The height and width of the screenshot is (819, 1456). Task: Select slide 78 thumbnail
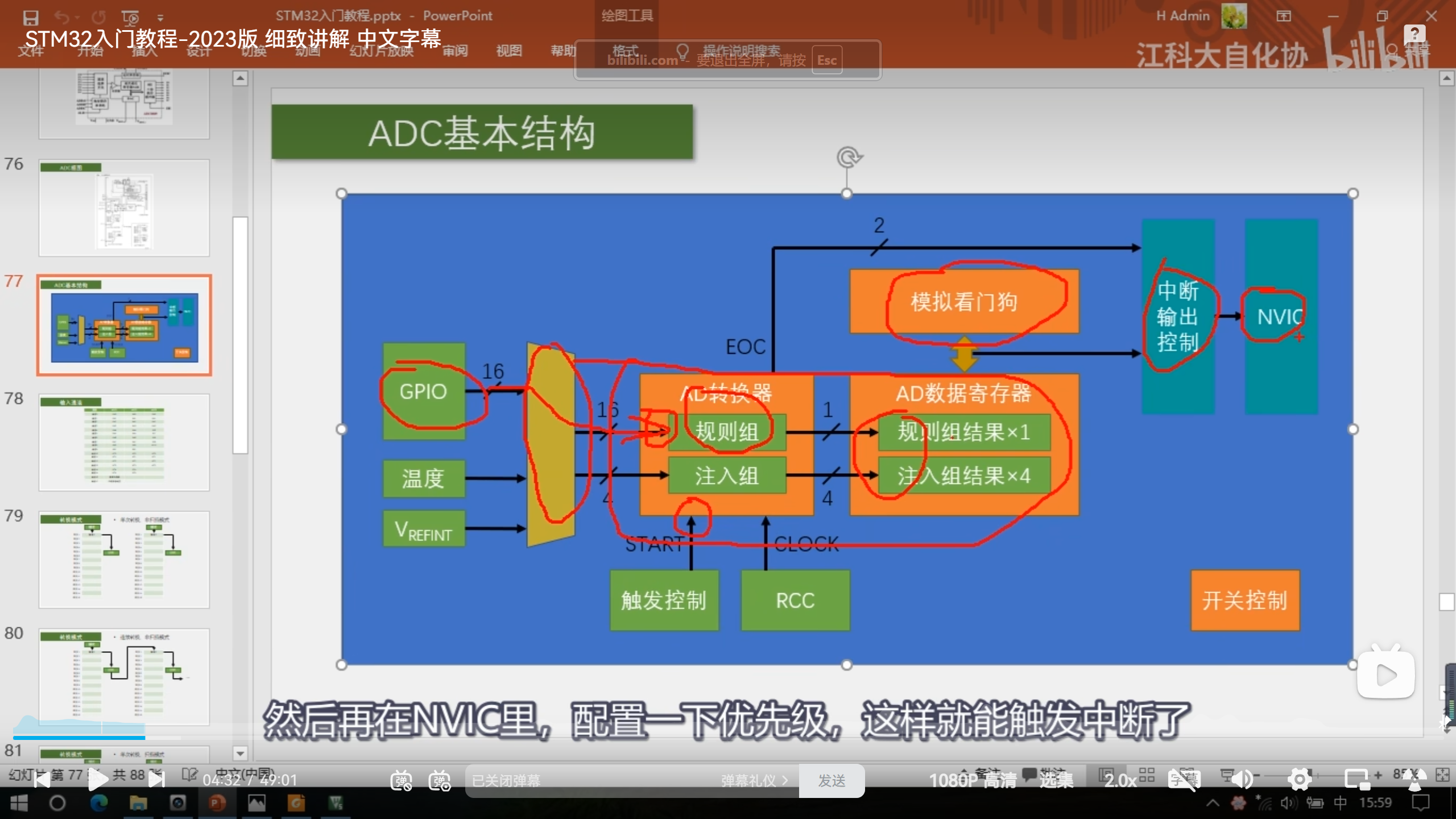tap(124, 442)
